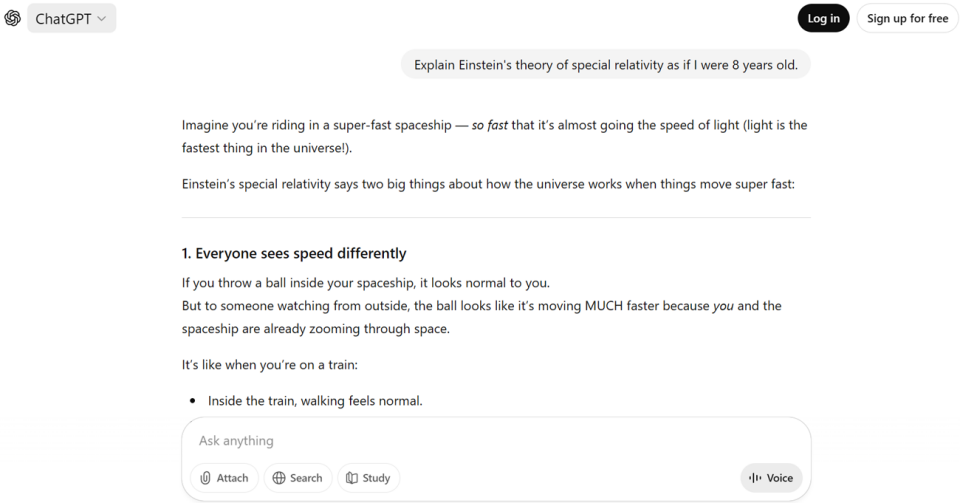Attach a file using the paperclip
Screen dimensions: 960x503
[x=224, y=478]
